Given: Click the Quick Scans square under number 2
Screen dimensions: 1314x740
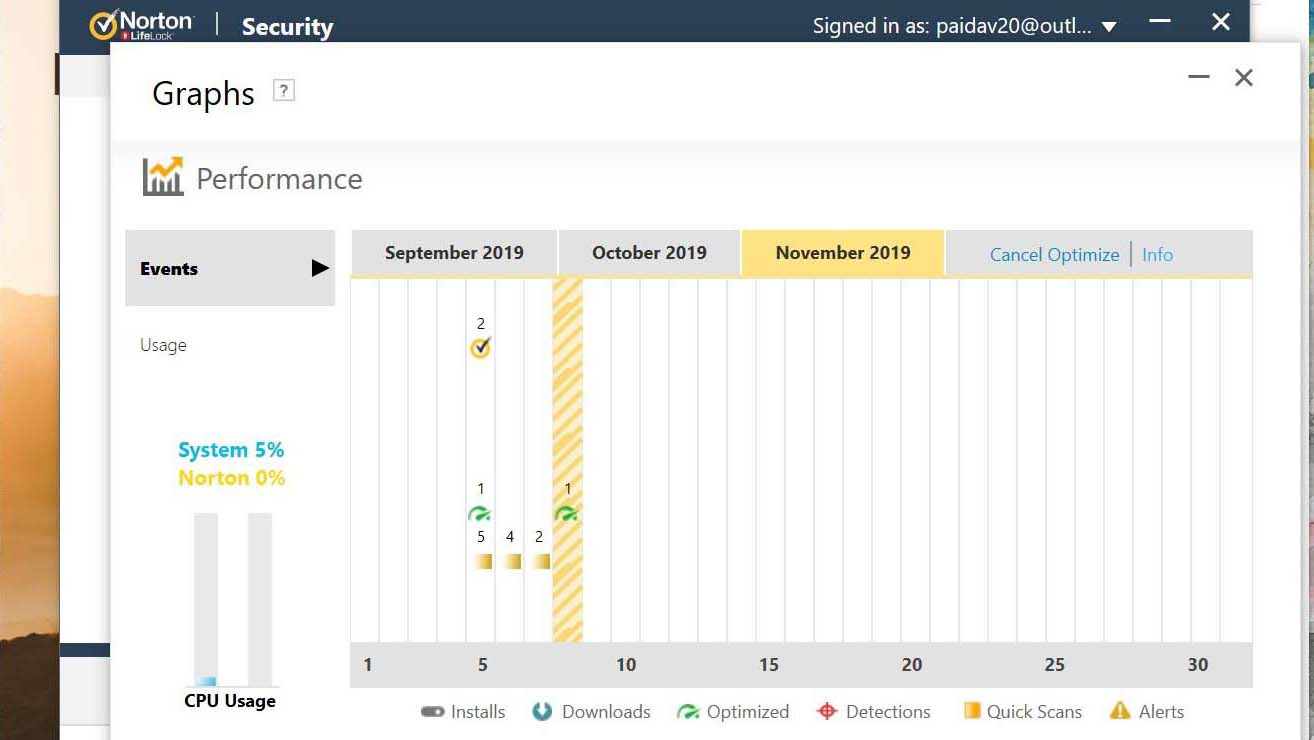Looking at the screenshot, I should point(541,561).
